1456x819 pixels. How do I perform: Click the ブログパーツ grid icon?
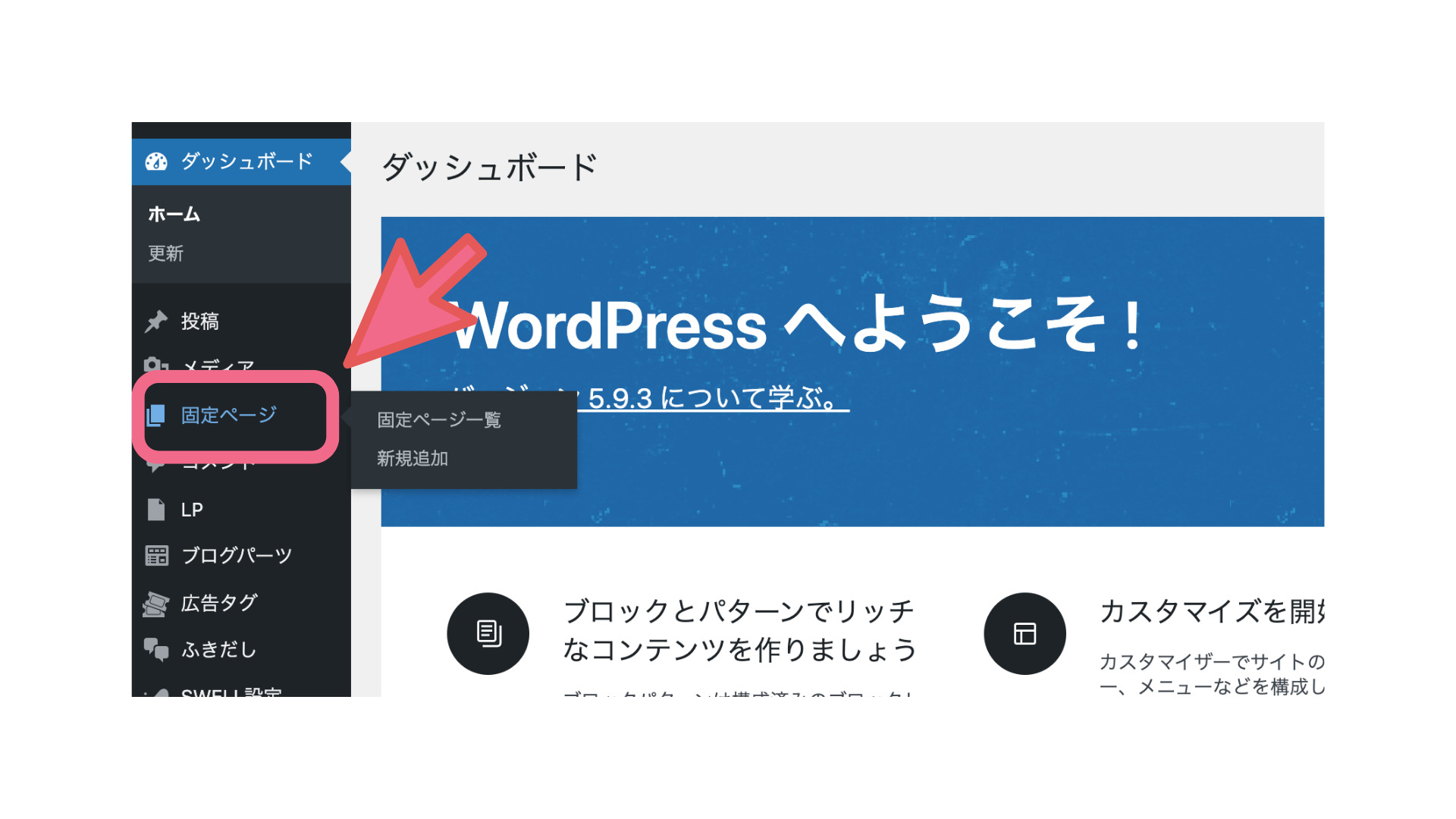point(157,555)
